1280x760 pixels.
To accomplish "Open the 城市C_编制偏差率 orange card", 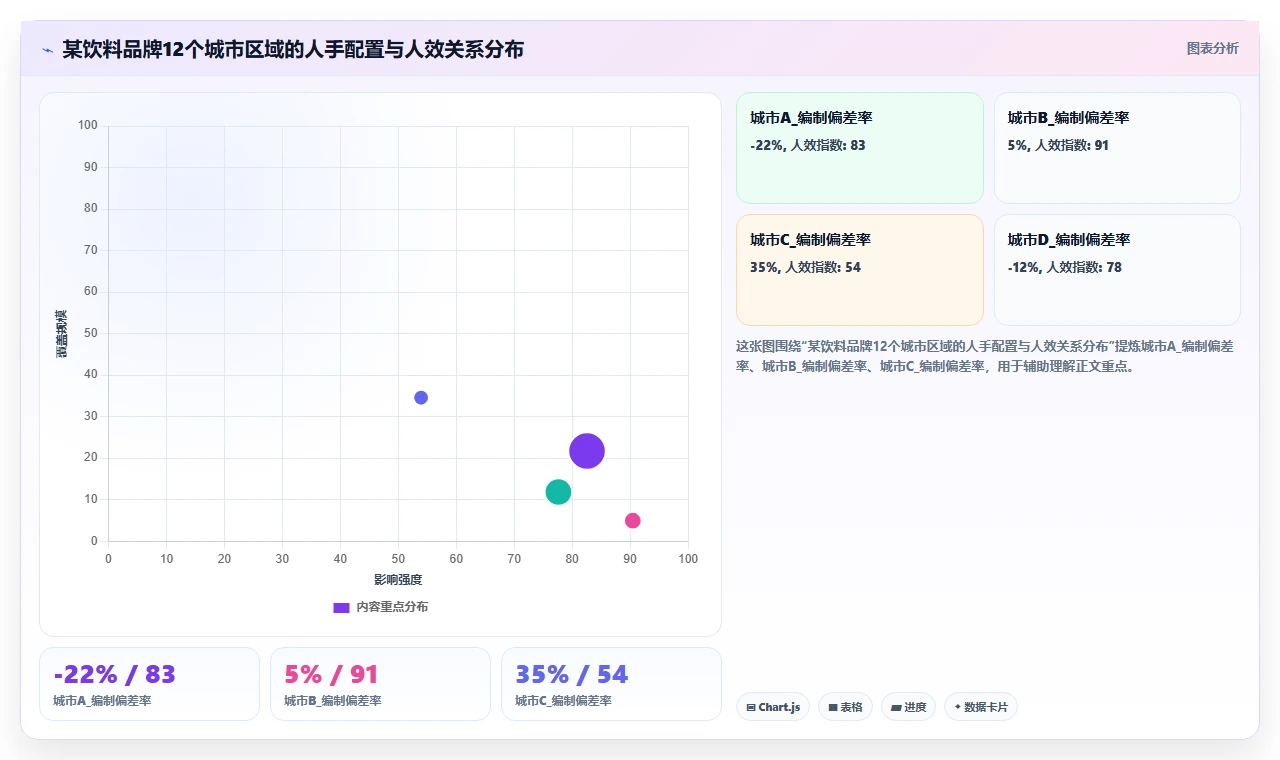I will click(x=860, y=270).
